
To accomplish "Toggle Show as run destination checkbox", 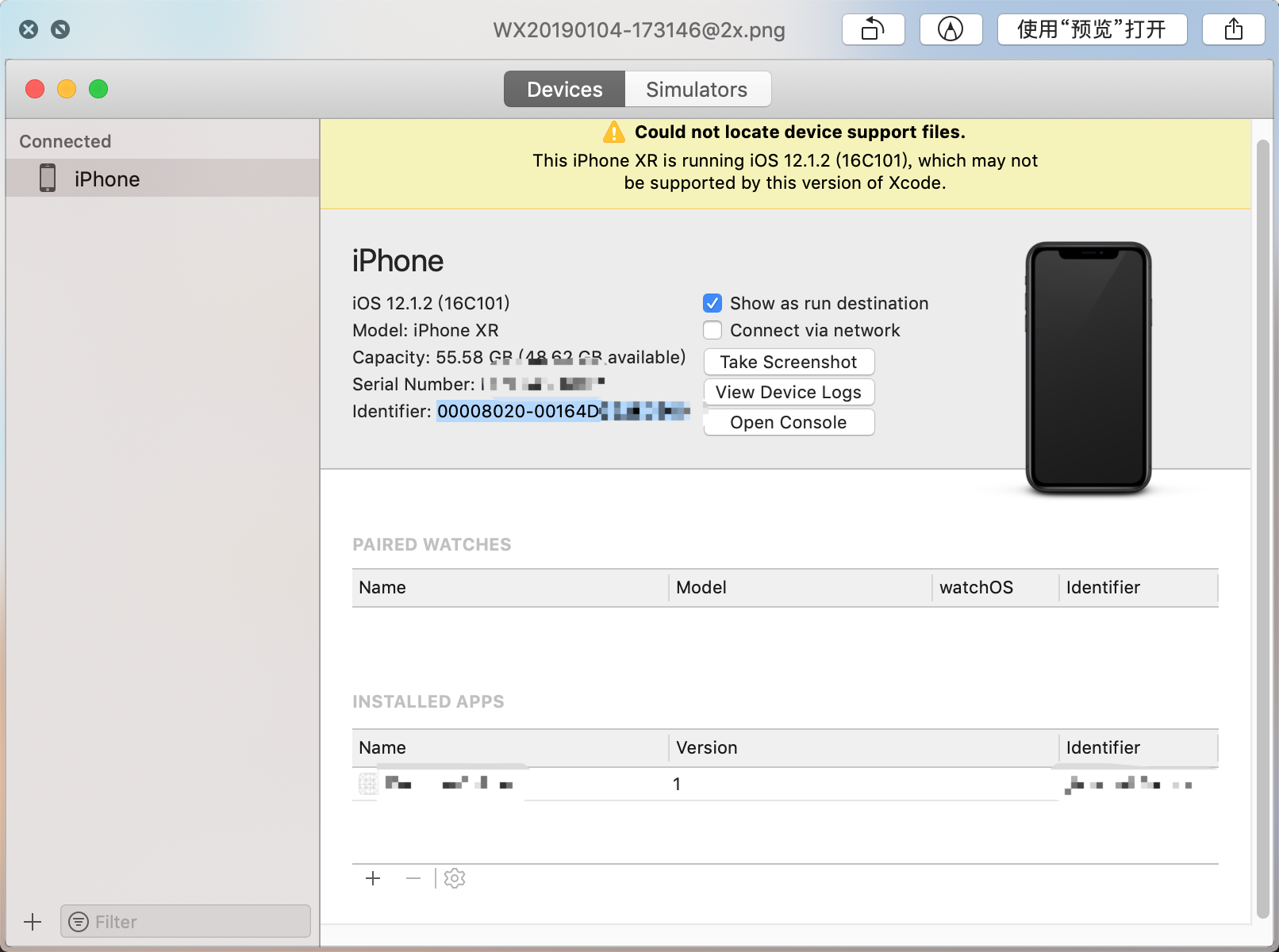I will 712,304.
